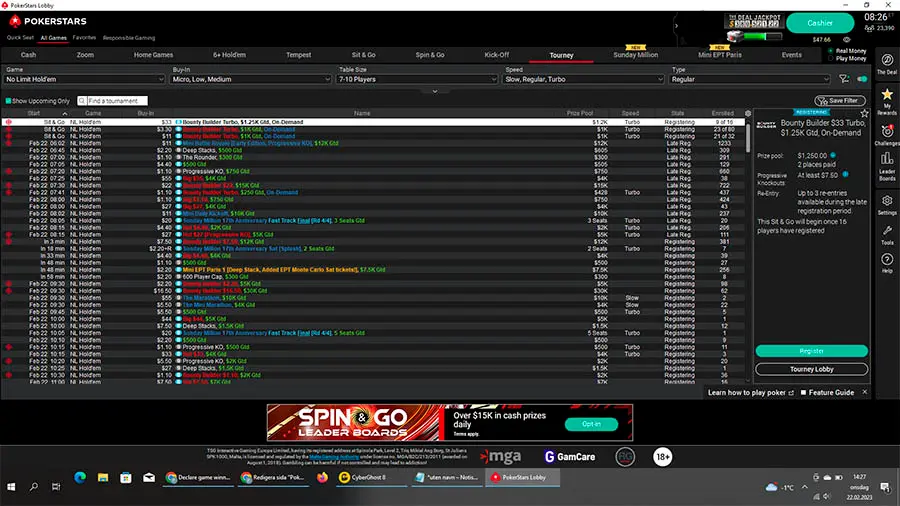The width and height of the screenshot is (900, 506).
Task: Favorite the selected tournament with star icon
Action: pyautogui.click(x=864, y=113)
